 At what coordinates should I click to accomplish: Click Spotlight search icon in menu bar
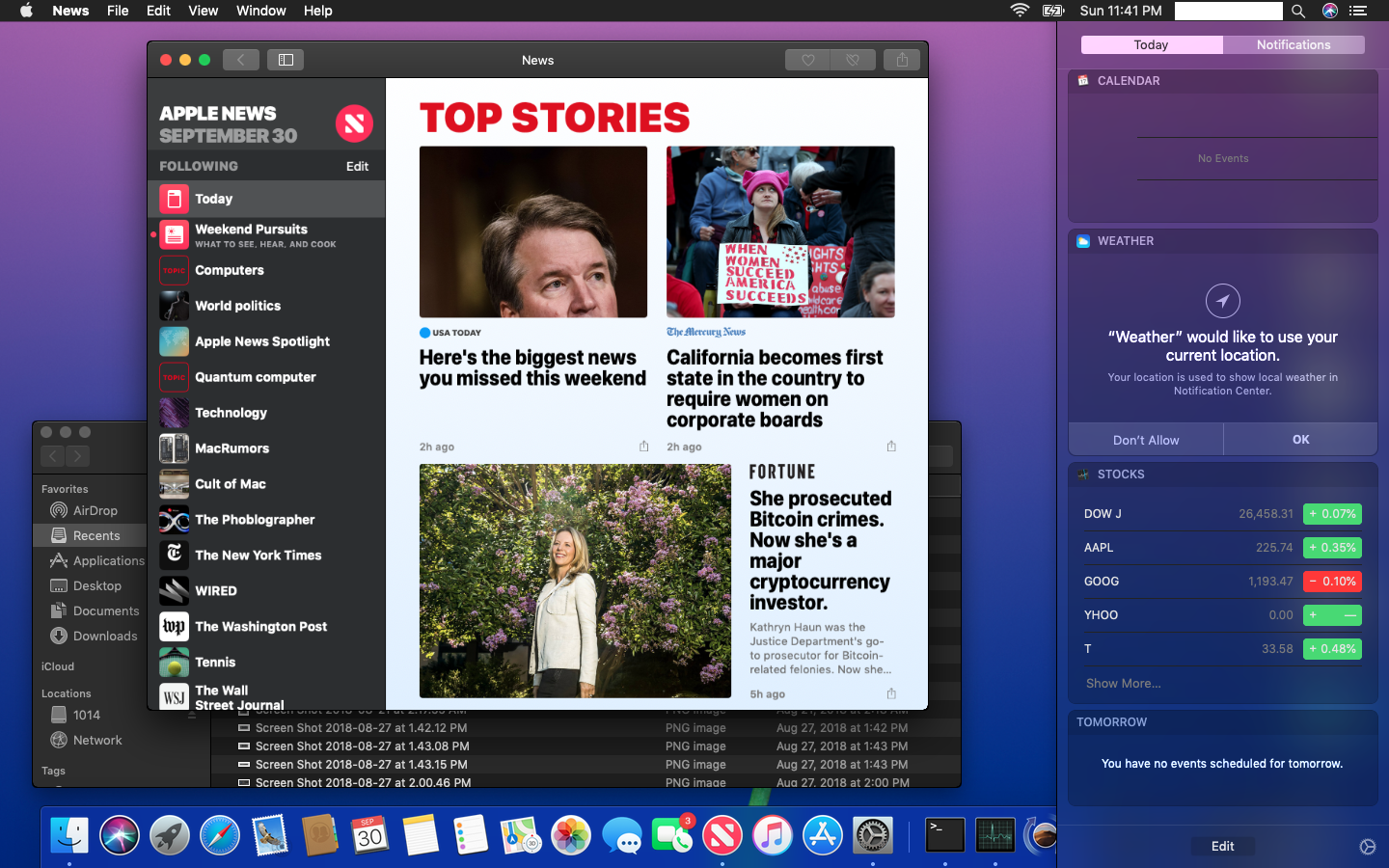(x=1298, y=11)
